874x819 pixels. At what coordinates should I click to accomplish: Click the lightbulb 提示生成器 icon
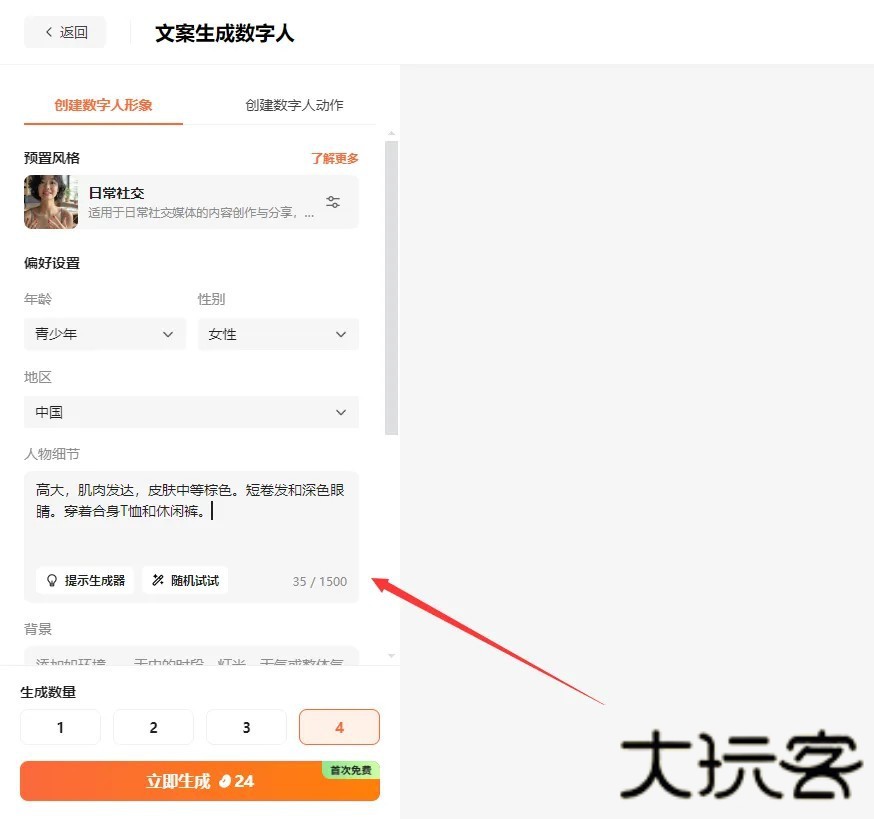coord(52,580)
